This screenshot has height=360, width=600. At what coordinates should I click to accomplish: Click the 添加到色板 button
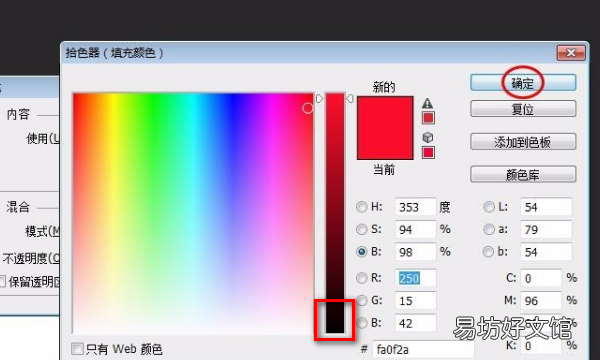point(523,142)
